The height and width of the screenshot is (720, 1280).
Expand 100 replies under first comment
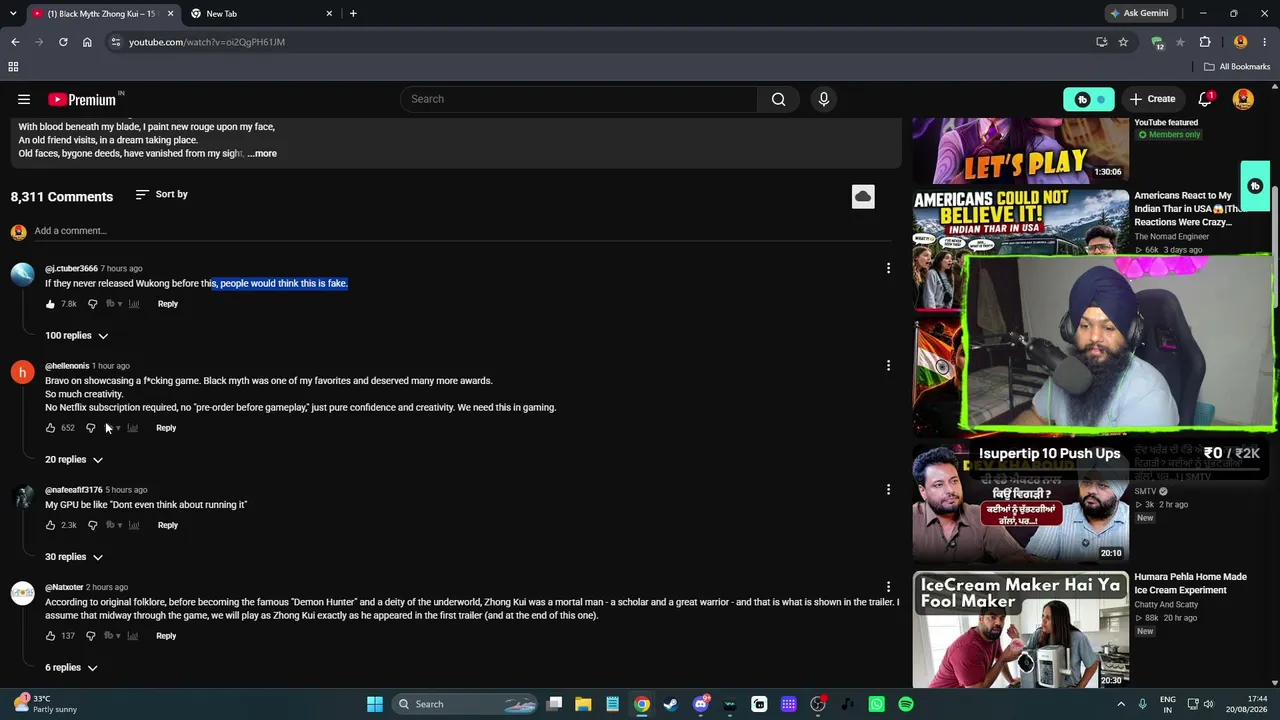[77, 336]
